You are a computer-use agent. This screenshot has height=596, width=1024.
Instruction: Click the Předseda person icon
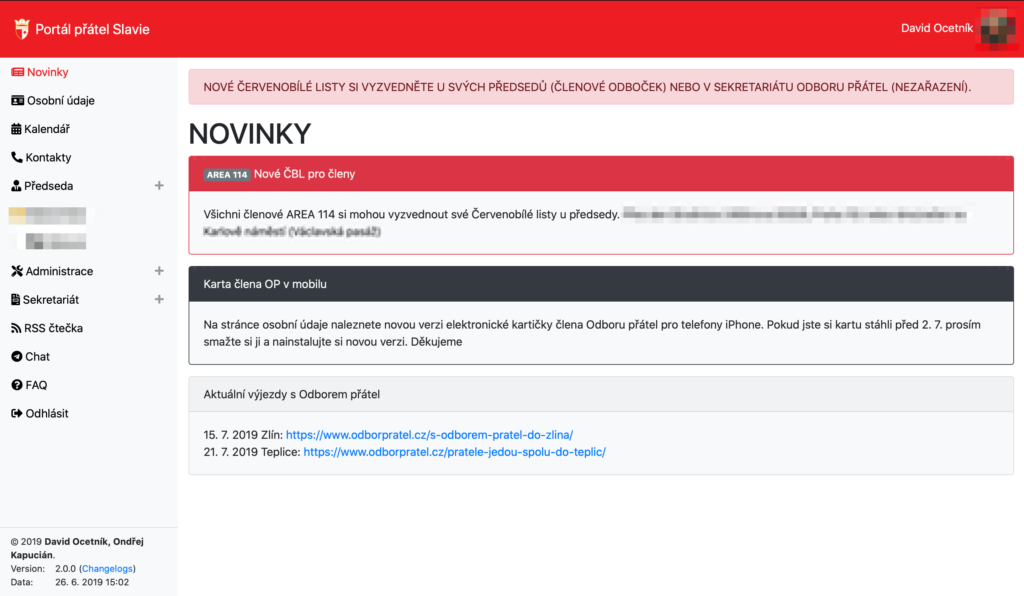(x=16, y=186)
